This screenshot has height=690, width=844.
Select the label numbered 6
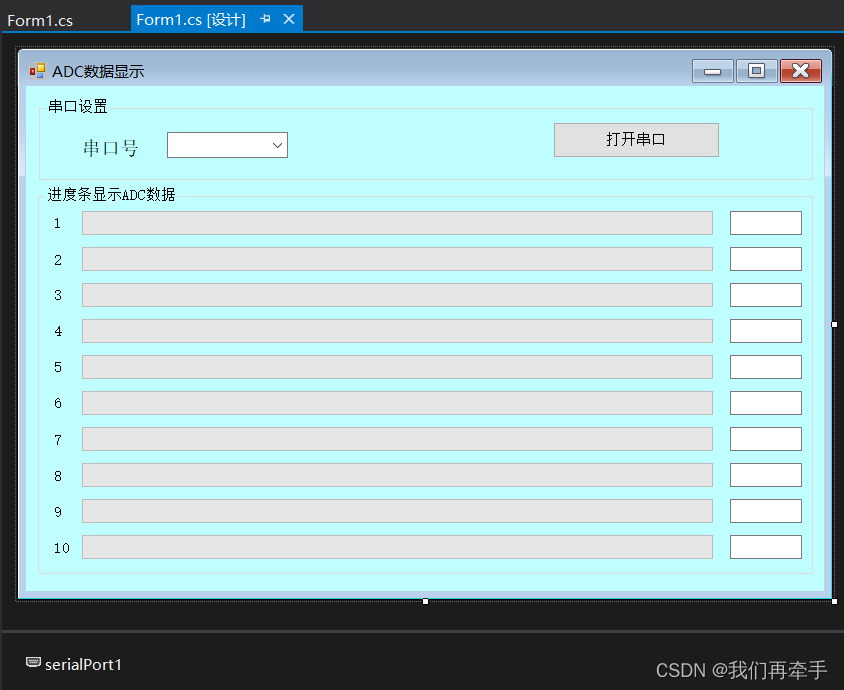pos(58,403)
